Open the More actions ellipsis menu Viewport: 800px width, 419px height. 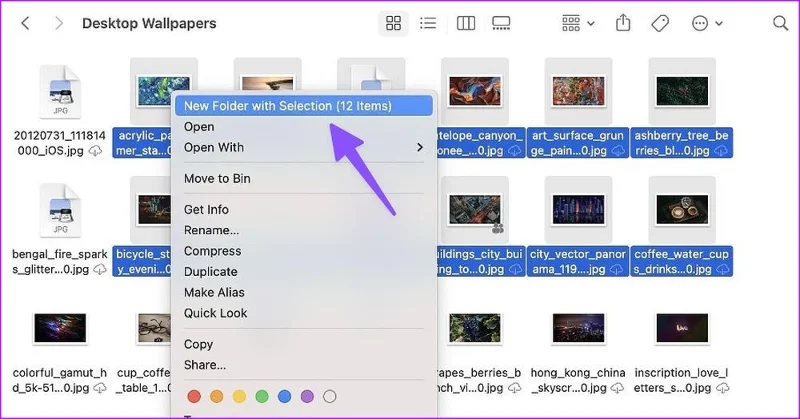point(707,23)
